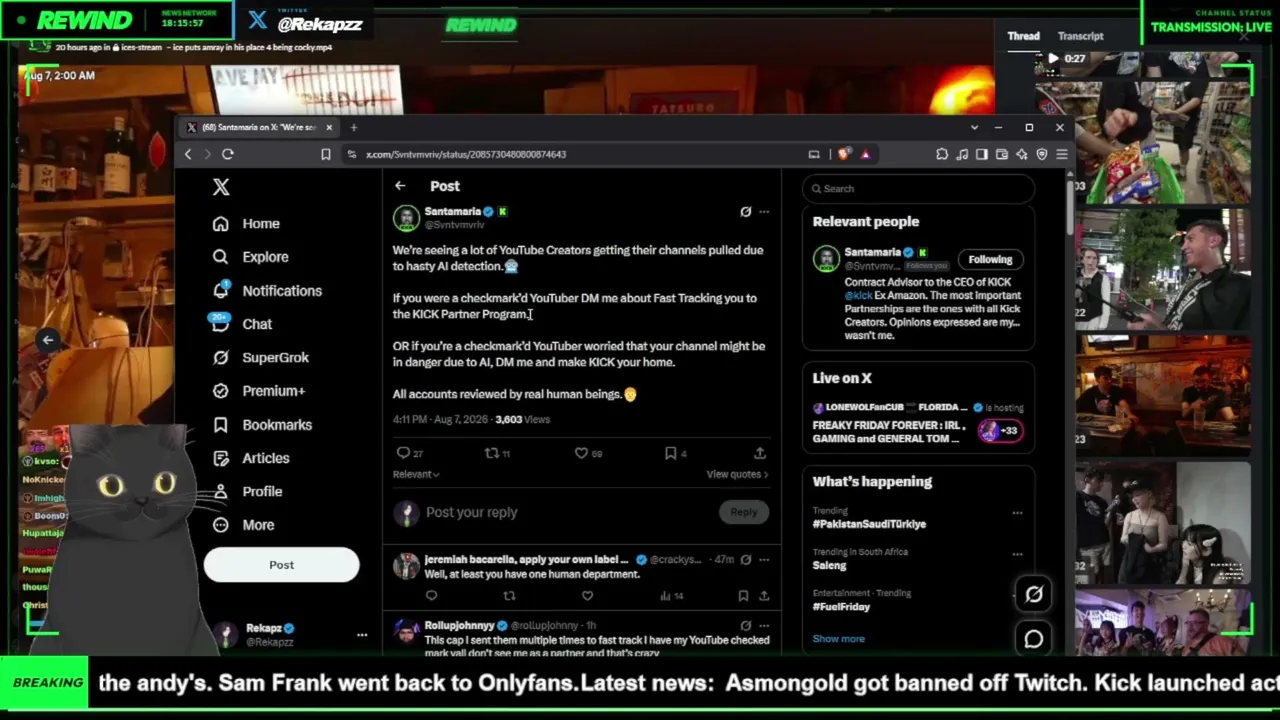Open the three-dot menu on Santamaria's post
The width and height of the screenshot is (1280, 720).
tap(764, 212)
